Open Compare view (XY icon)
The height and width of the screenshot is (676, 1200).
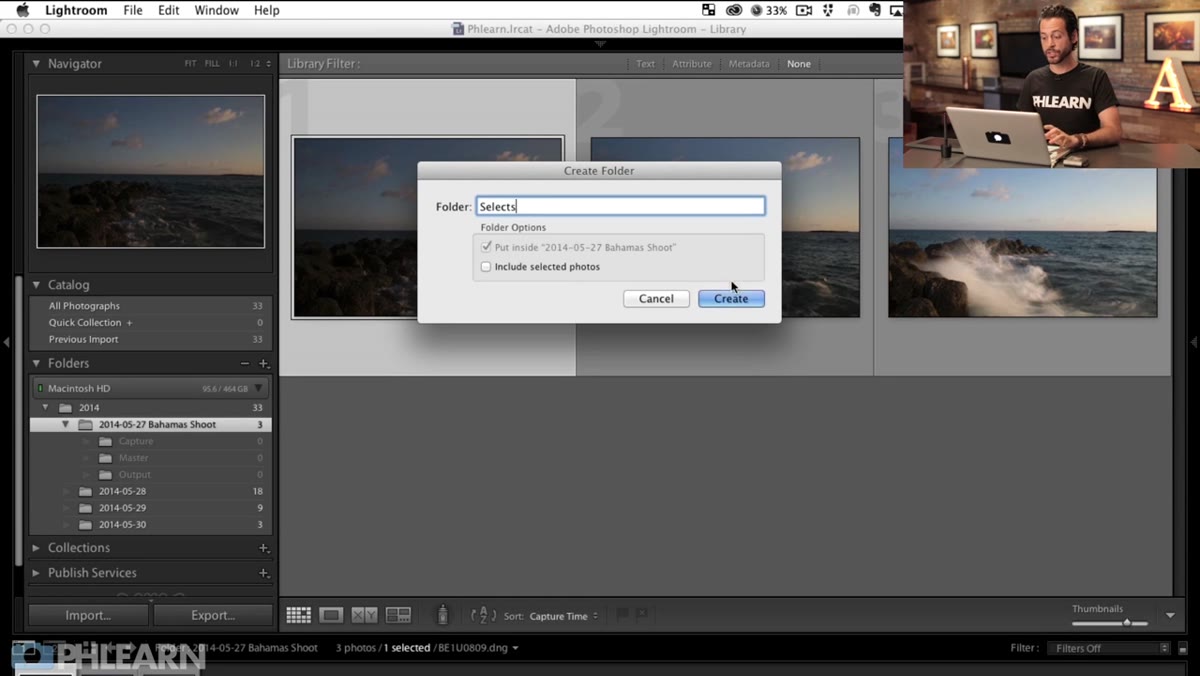pos(364,616)
